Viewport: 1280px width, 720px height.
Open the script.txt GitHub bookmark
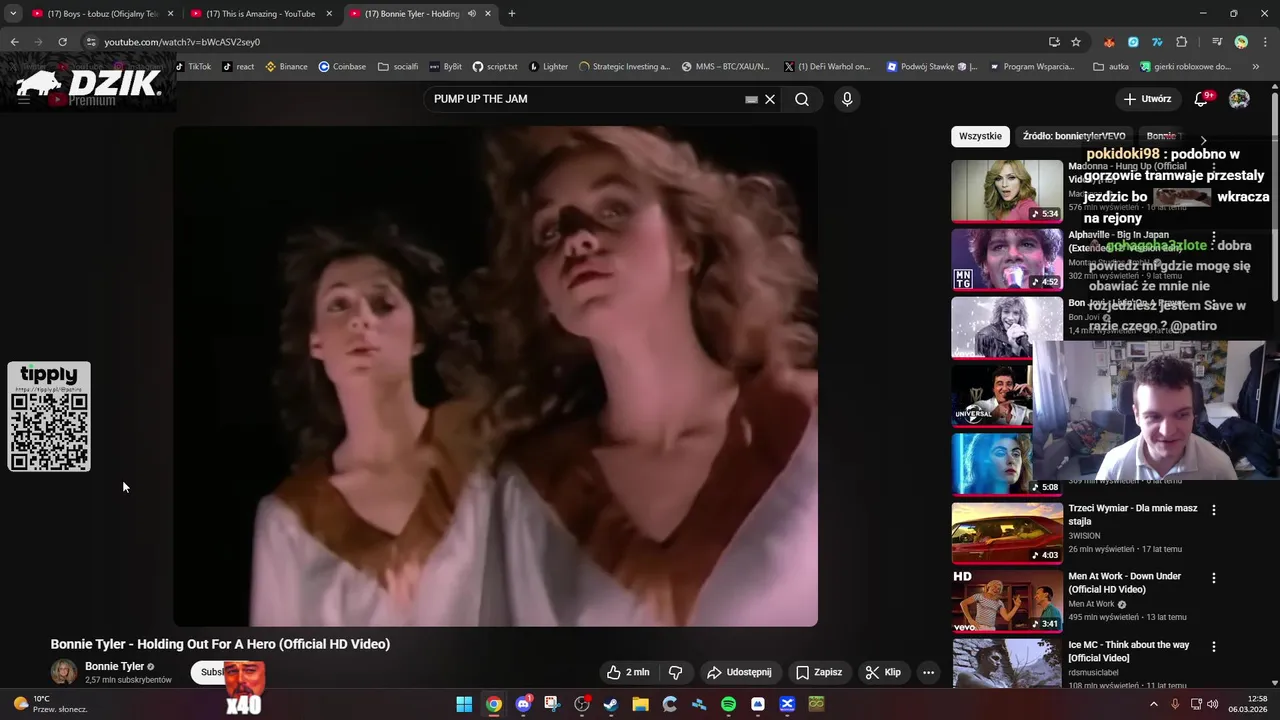[495, 67]
